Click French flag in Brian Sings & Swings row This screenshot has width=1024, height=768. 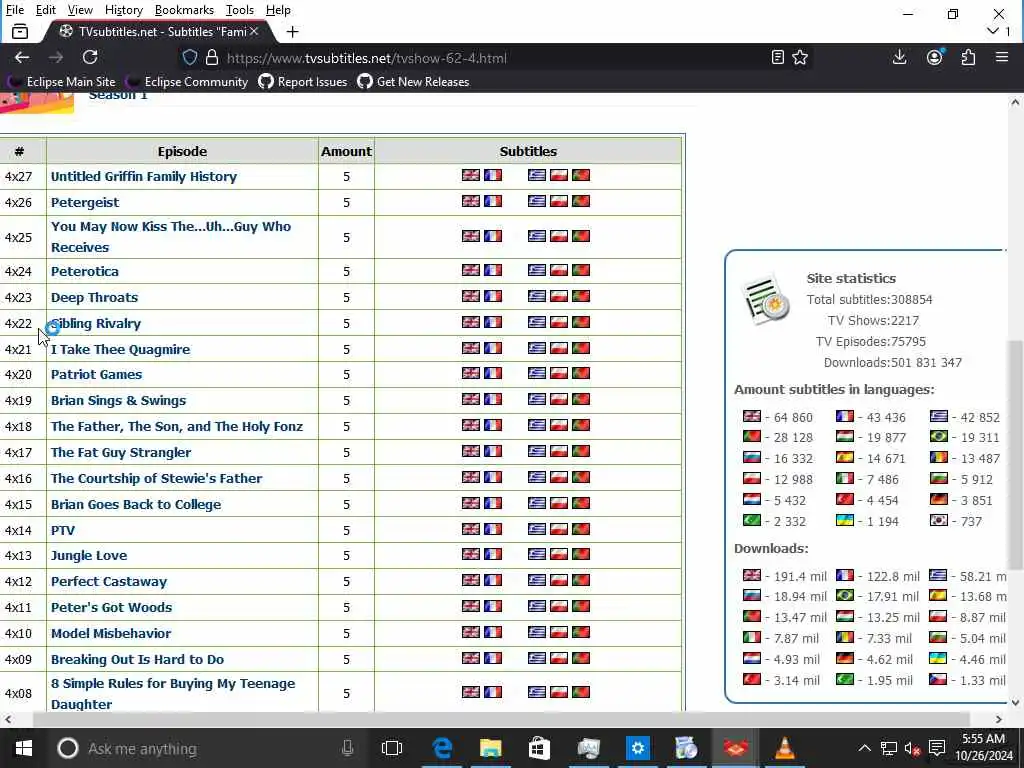(493, 399)
